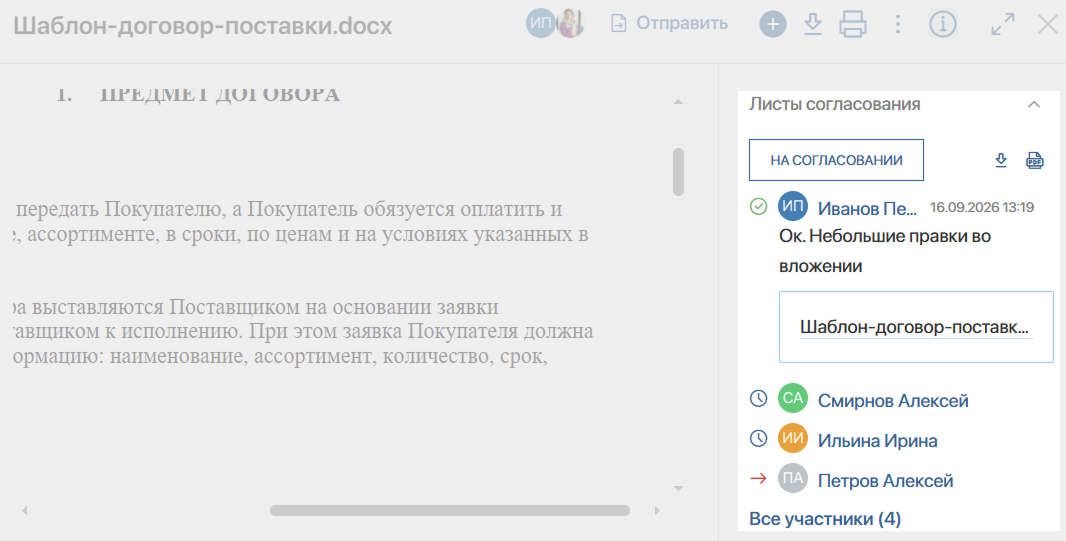Print the document using printer icon
The image size is (1066, 541).
853,24
